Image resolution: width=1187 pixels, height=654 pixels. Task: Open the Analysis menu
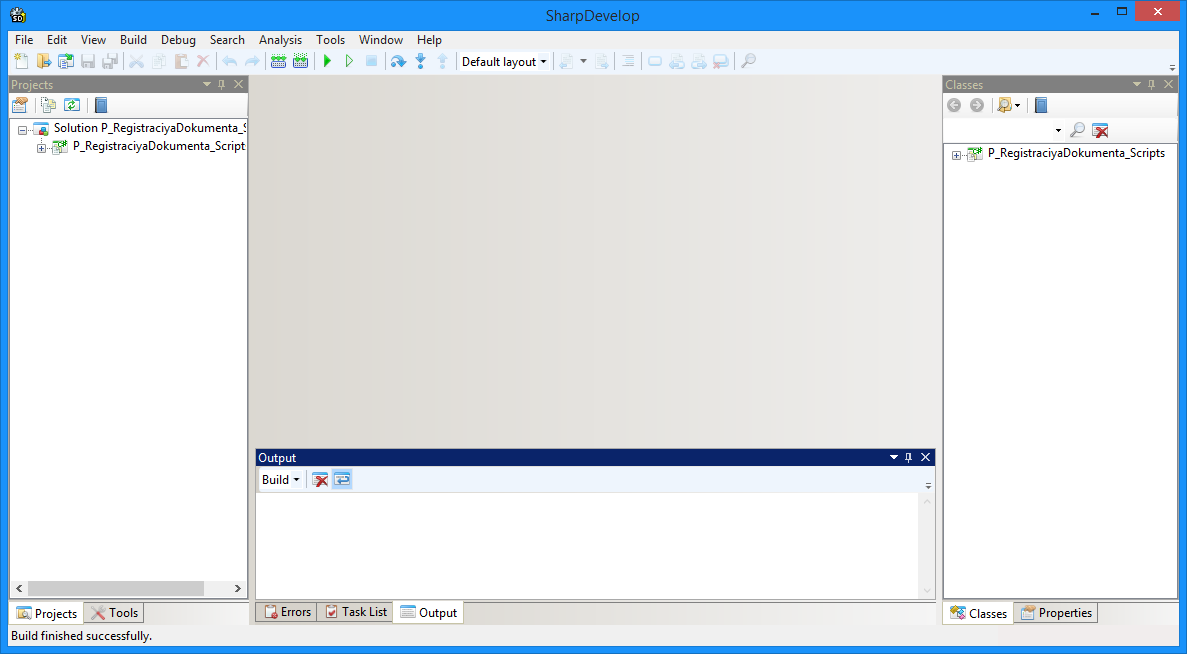pyautogui.click(x=280, y=40)
